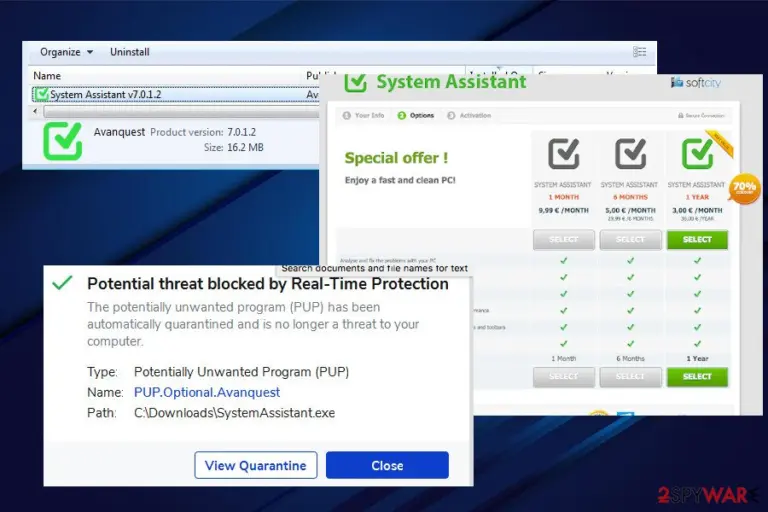Click the 6 Months label above bottom Select
This screenshot has width=768, height=512.
[630, 359]
